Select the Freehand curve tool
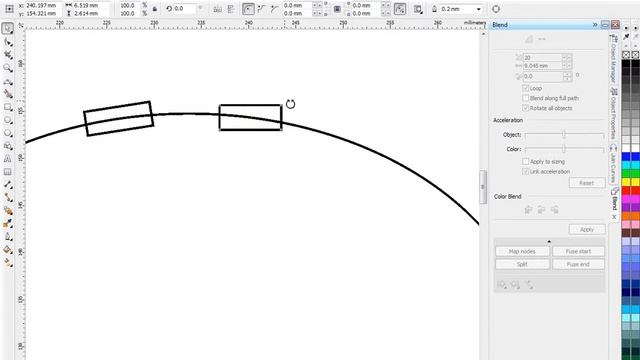The width and height of the screenshot is (640, 360). coord(7,81)
